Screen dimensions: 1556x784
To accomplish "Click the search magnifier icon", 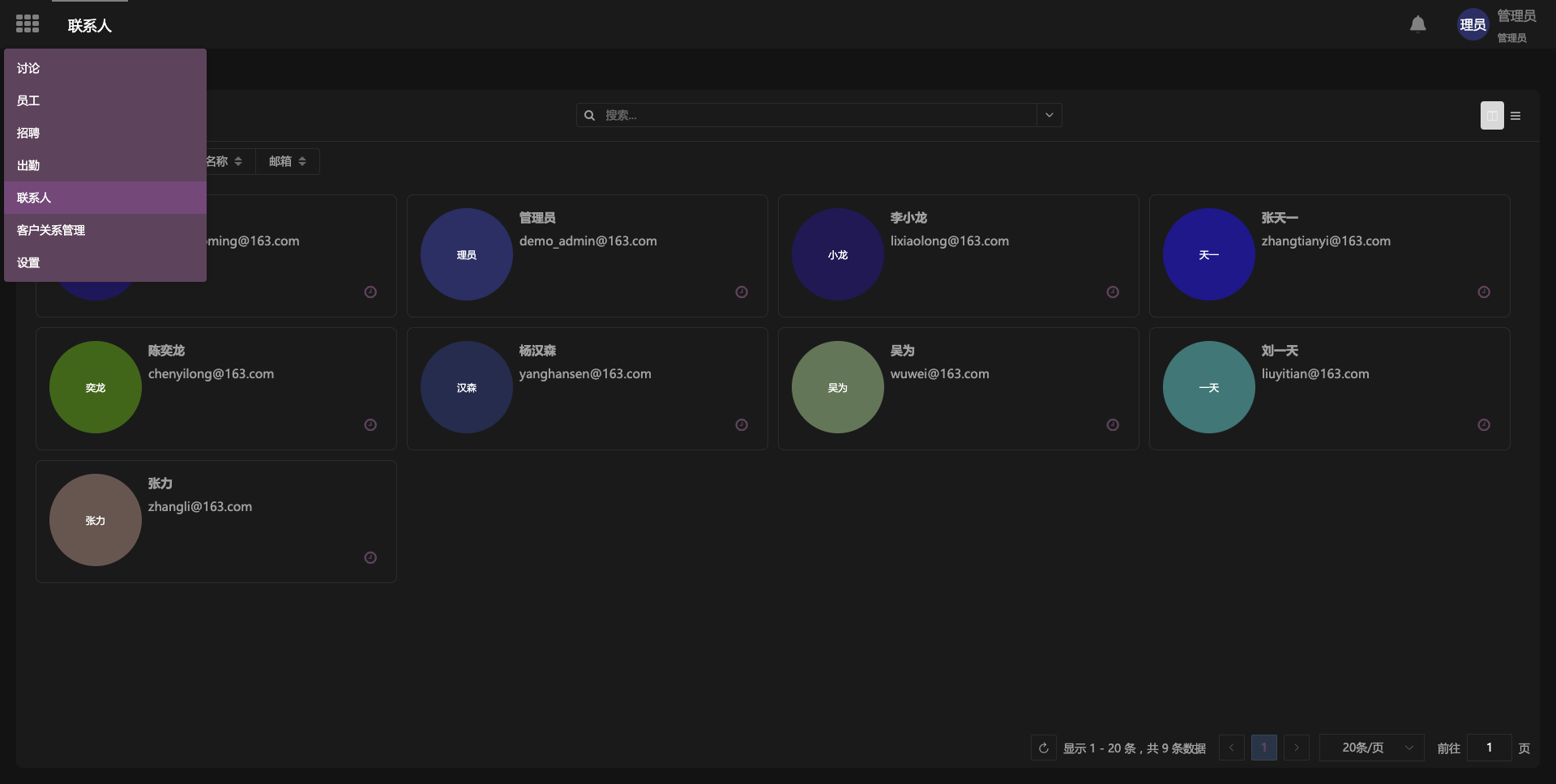I will tap(590, 116).
